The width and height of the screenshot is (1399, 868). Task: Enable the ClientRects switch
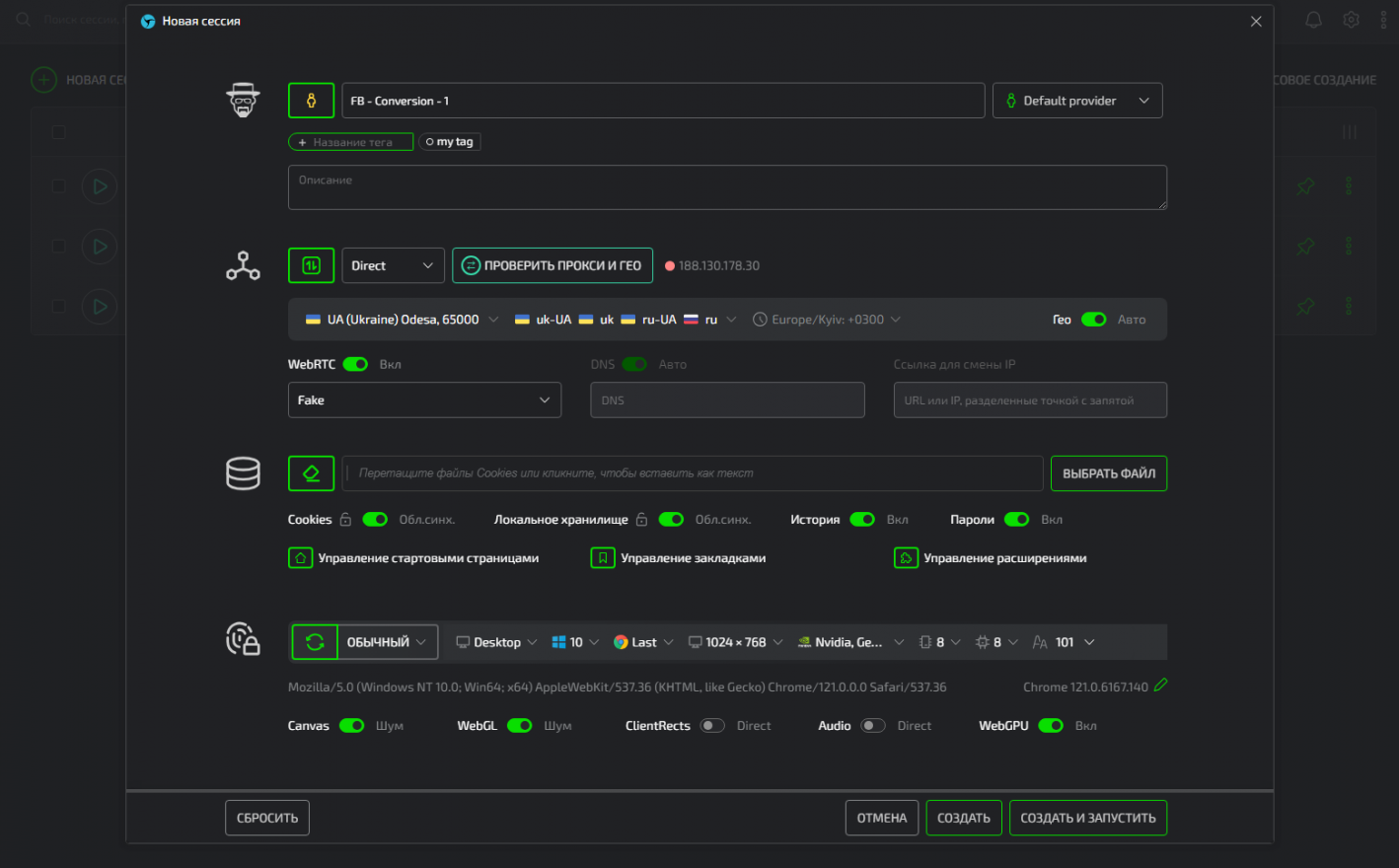[712, 726]
